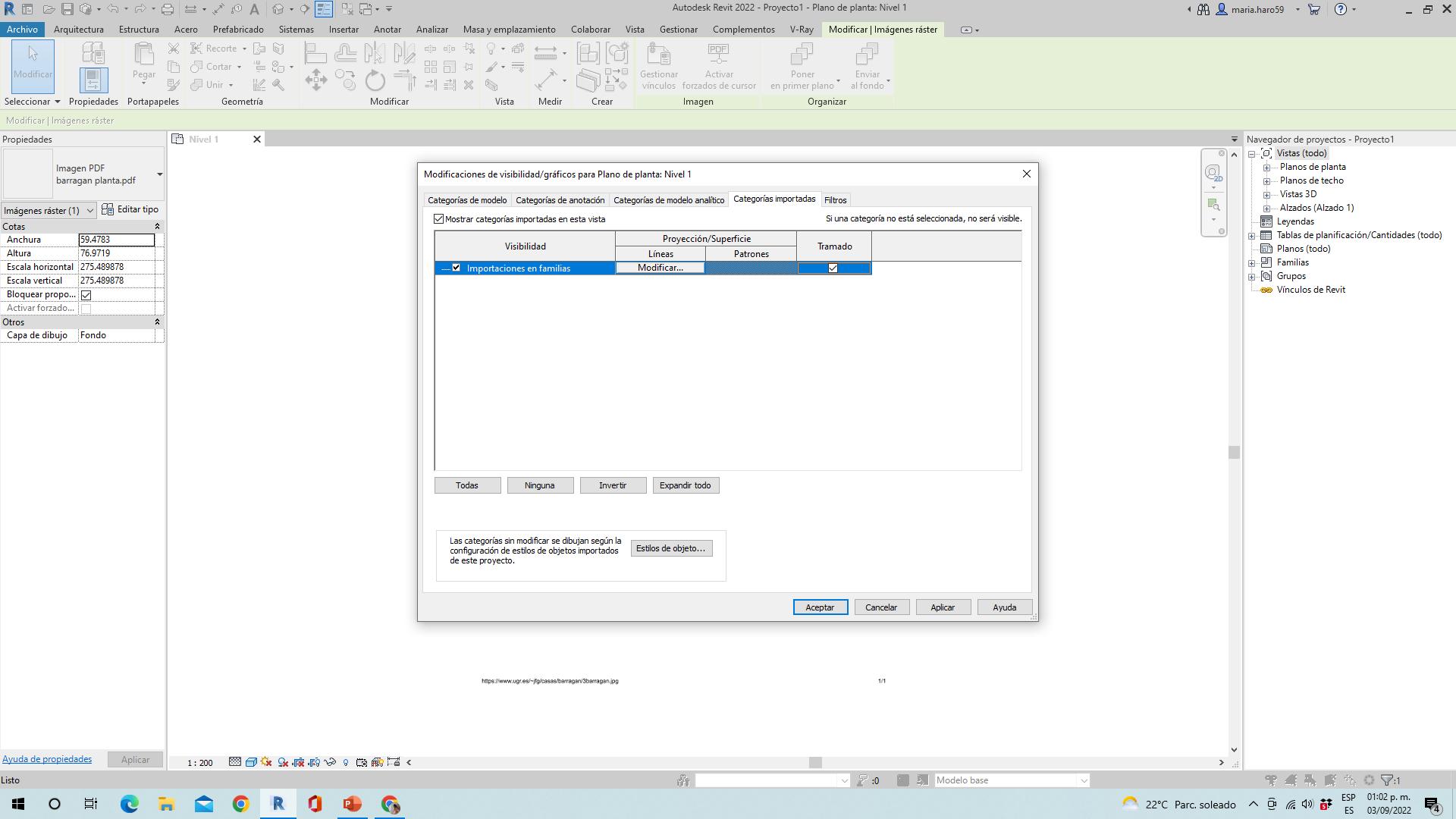Click the Enviar al fondo icon
The height and width of the screenshot is (819, 1456).
[867, 55]
